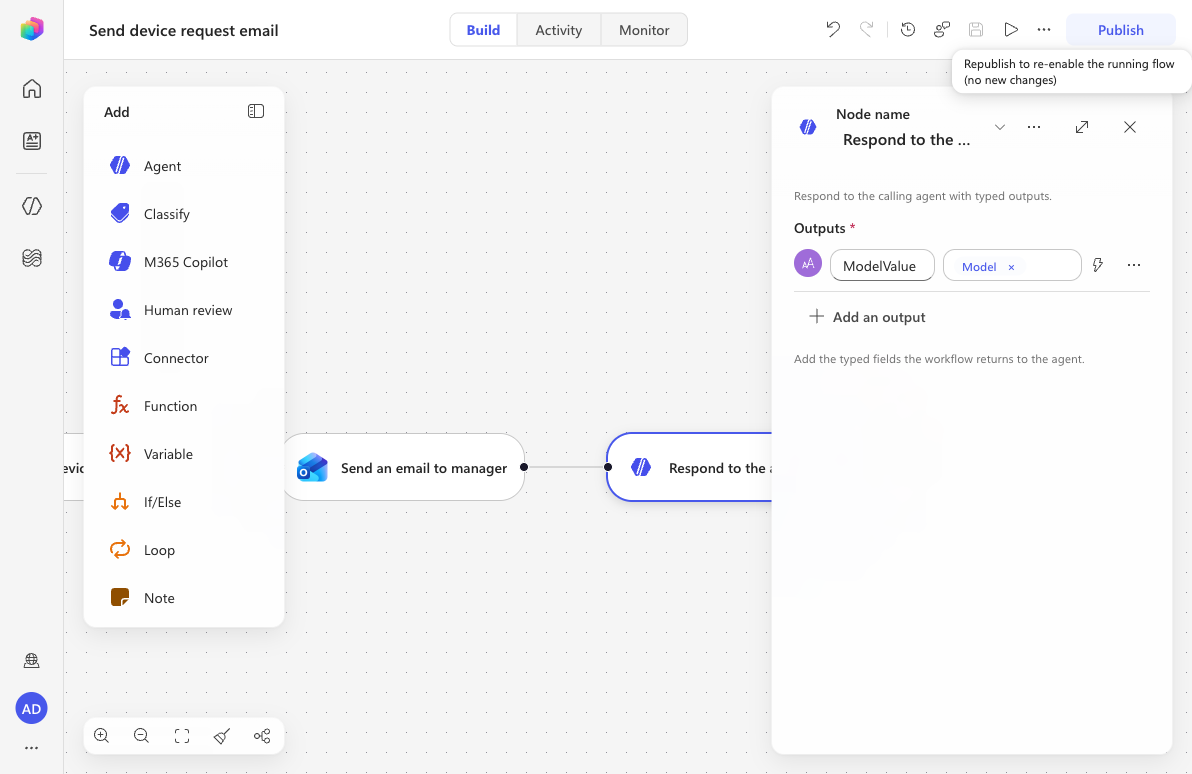Viewport: 1192px width, 774px height.
Task: Remove the Model token from output
Action: click(x=1011, y=267)
